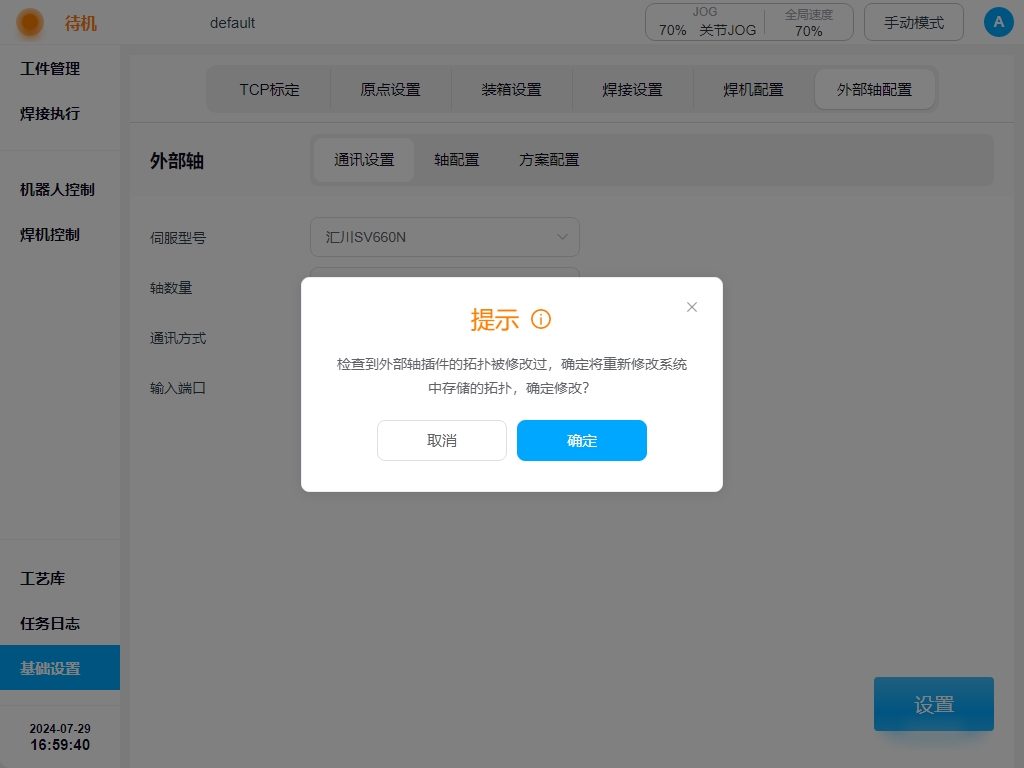1024x768 pixels.
Task: Click the info icon beside 提示 title
Action: (x=541, y=320)
